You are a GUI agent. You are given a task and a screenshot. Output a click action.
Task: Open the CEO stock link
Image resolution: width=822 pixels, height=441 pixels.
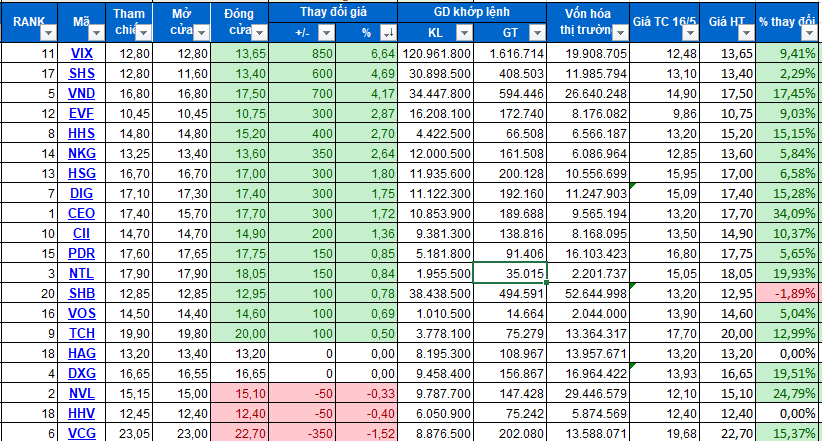click(82, 213)
